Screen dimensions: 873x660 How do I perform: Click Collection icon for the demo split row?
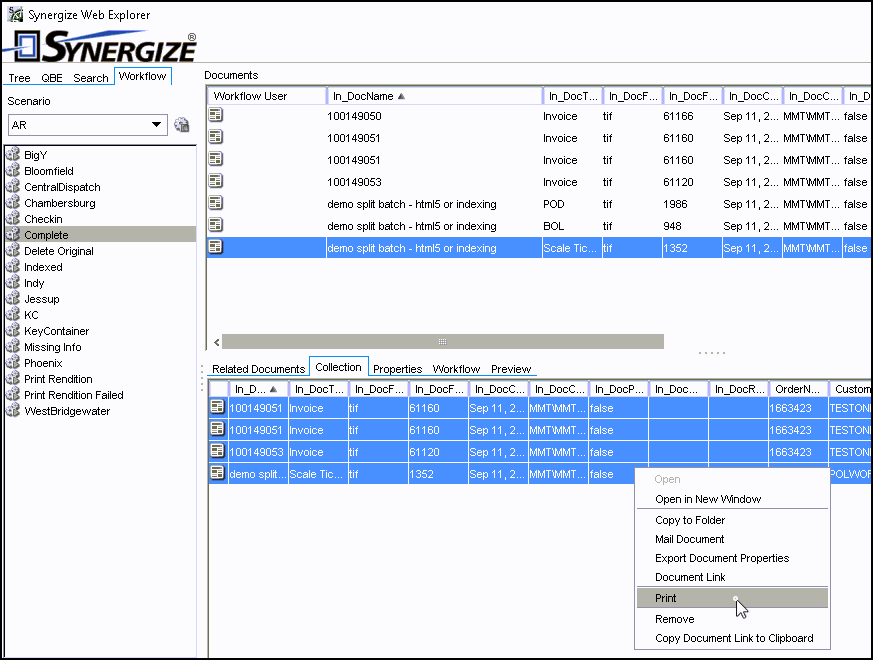(x=217, y=473)
